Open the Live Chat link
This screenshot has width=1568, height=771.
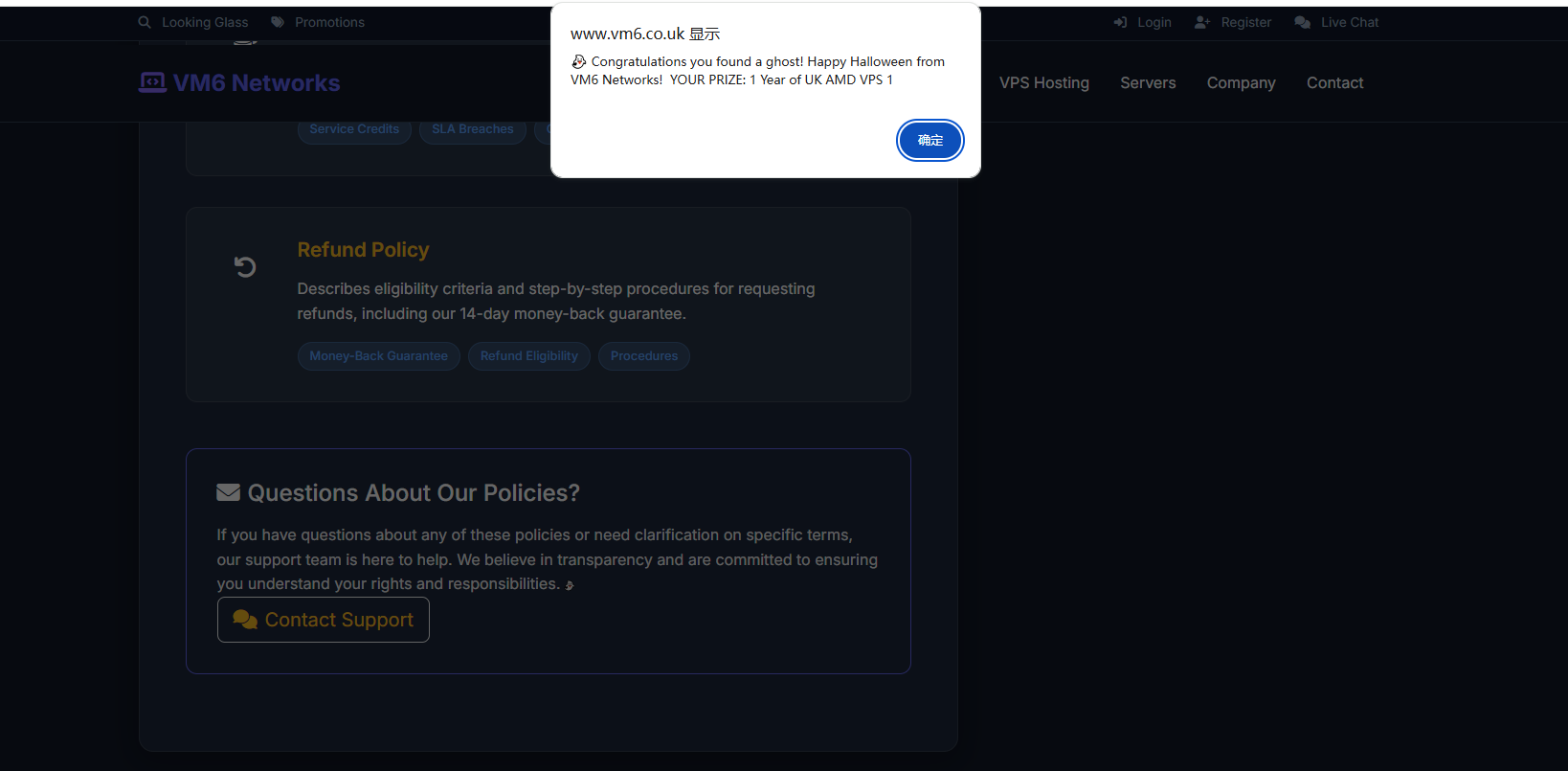(x=1350, y=22)
